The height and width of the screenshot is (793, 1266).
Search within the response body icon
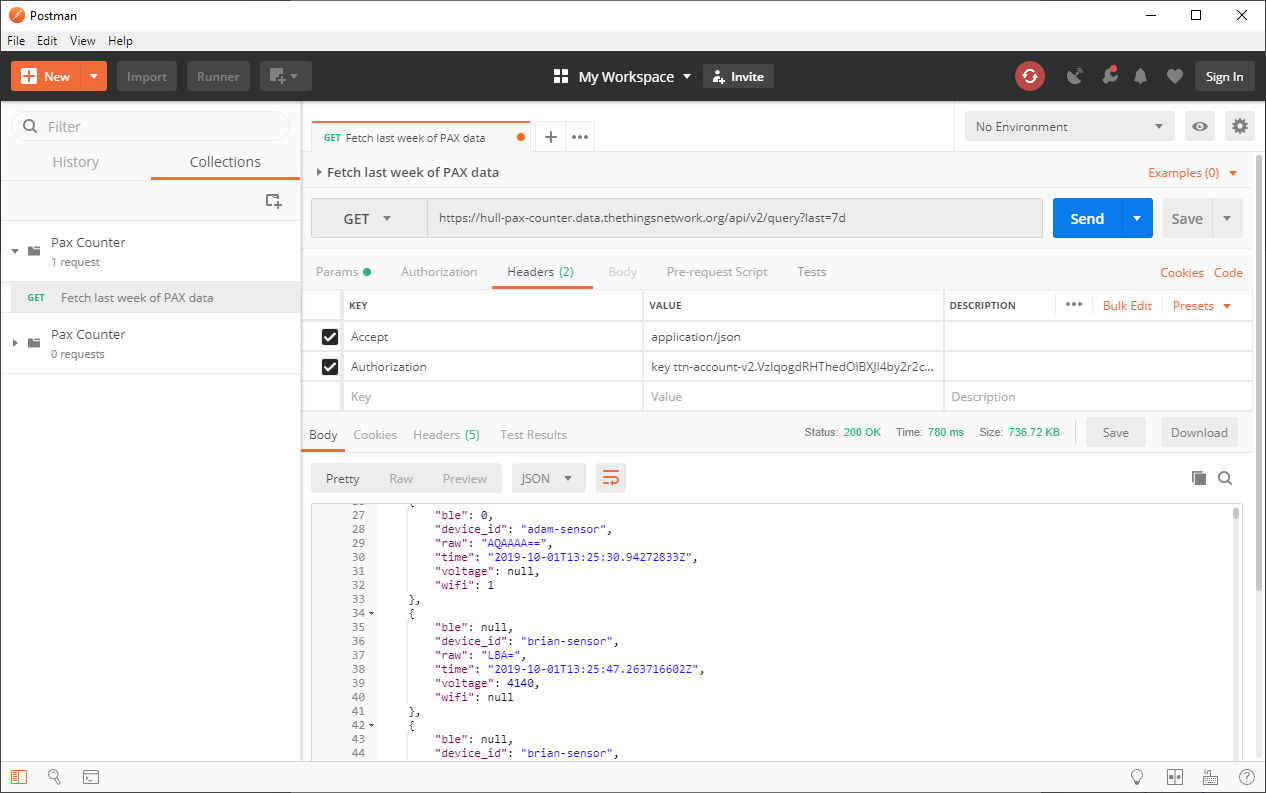(1225, 478)
